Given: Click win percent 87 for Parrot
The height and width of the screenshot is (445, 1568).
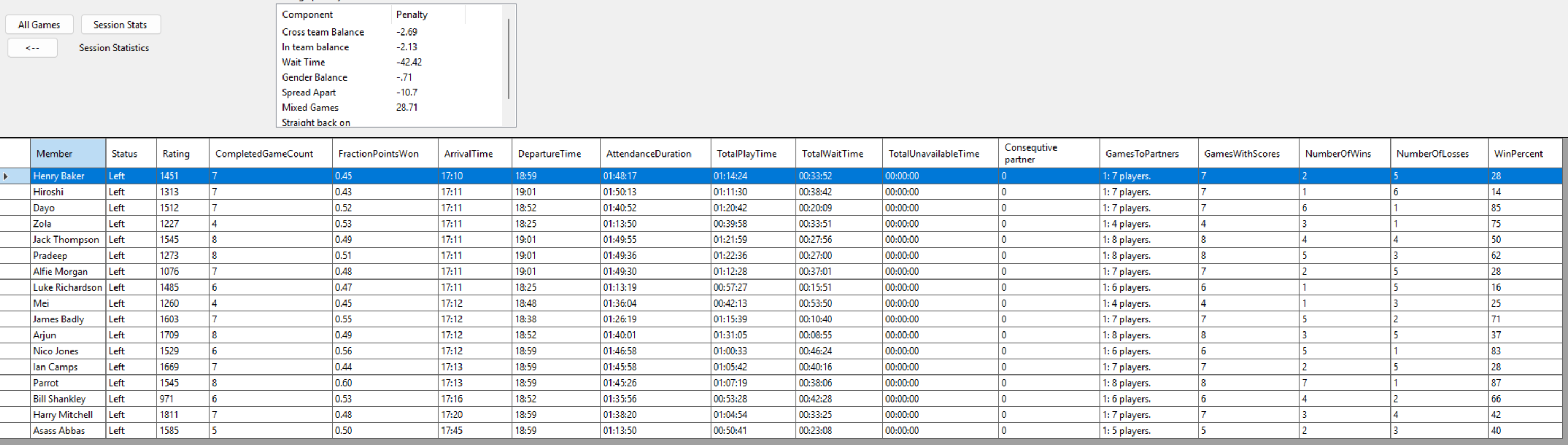Looking at the screenshot, I should point(1525,383).
